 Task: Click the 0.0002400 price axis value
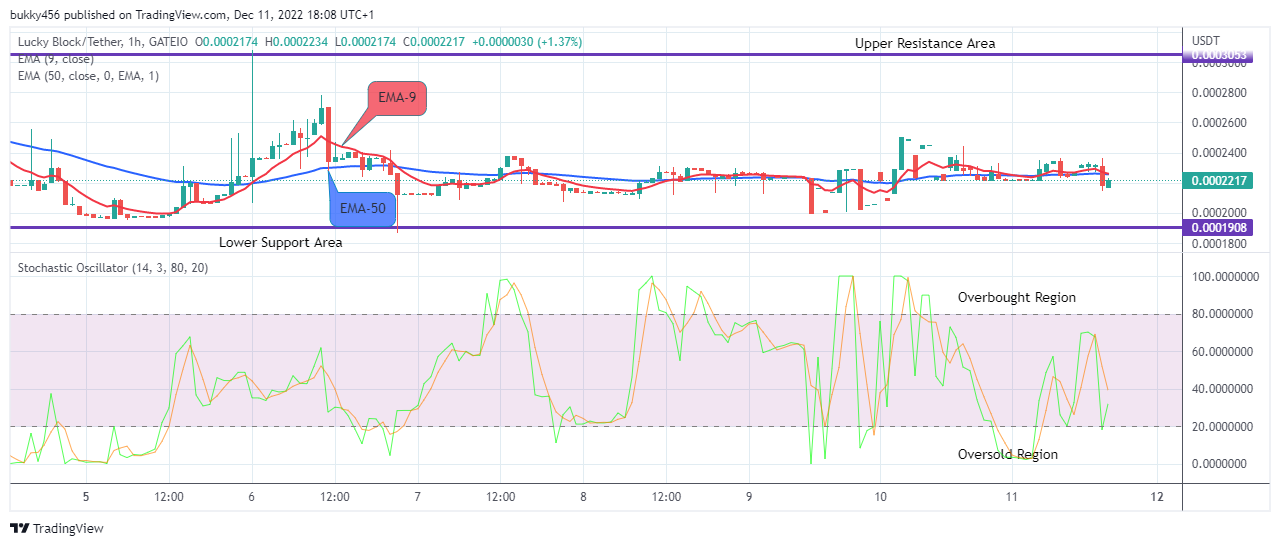[x=1218, y=152]
